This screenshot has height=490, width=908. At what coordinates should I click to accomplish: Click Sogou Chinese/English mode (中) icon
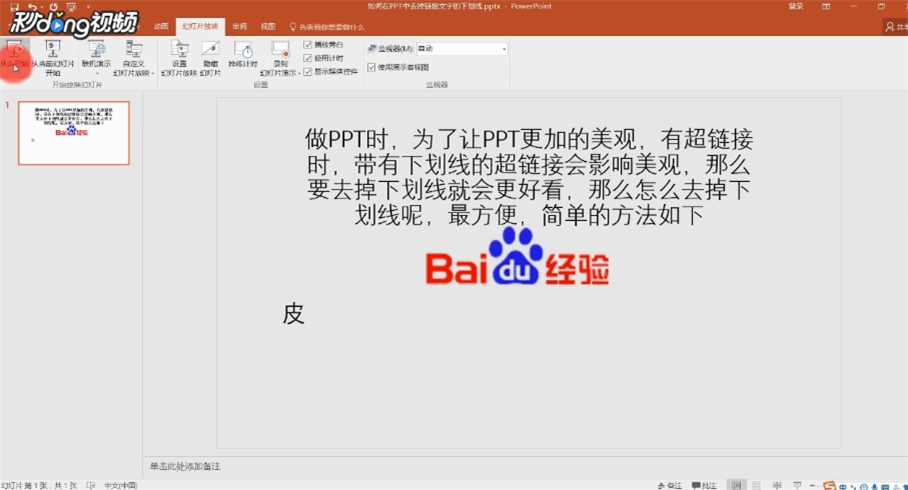[x=843, y=487]
